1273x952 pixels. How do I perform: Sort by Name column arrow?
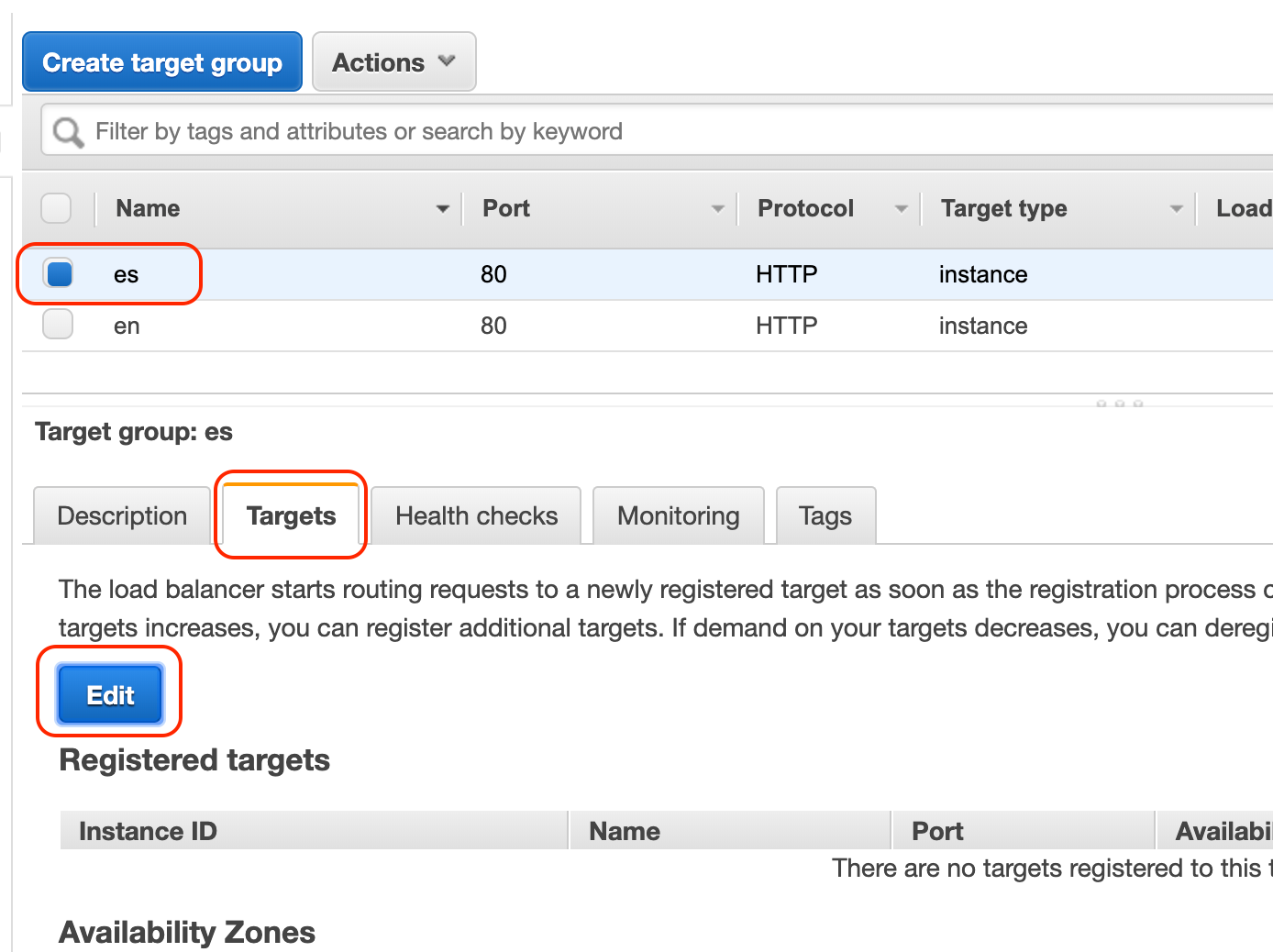(443, 209)
